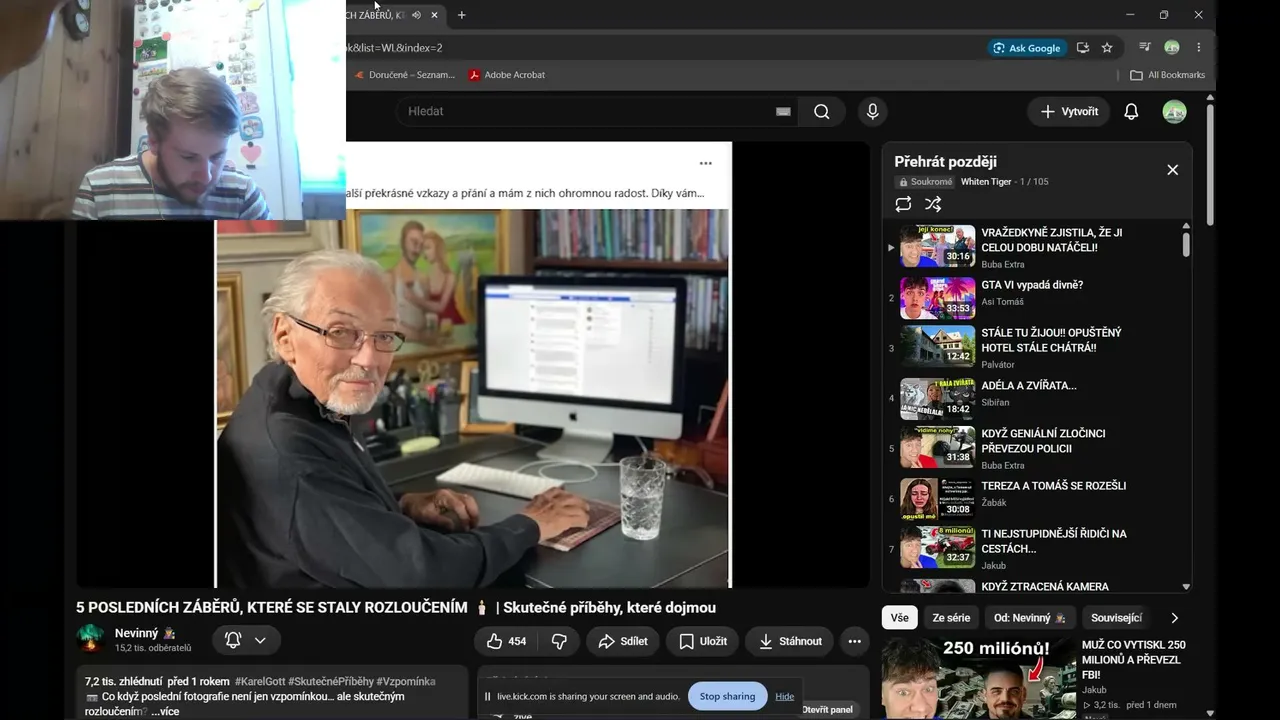Open the GTA VI vypadá divně? thumbnail
This screenshot has height=720, width=1280.
coord(938,298)
